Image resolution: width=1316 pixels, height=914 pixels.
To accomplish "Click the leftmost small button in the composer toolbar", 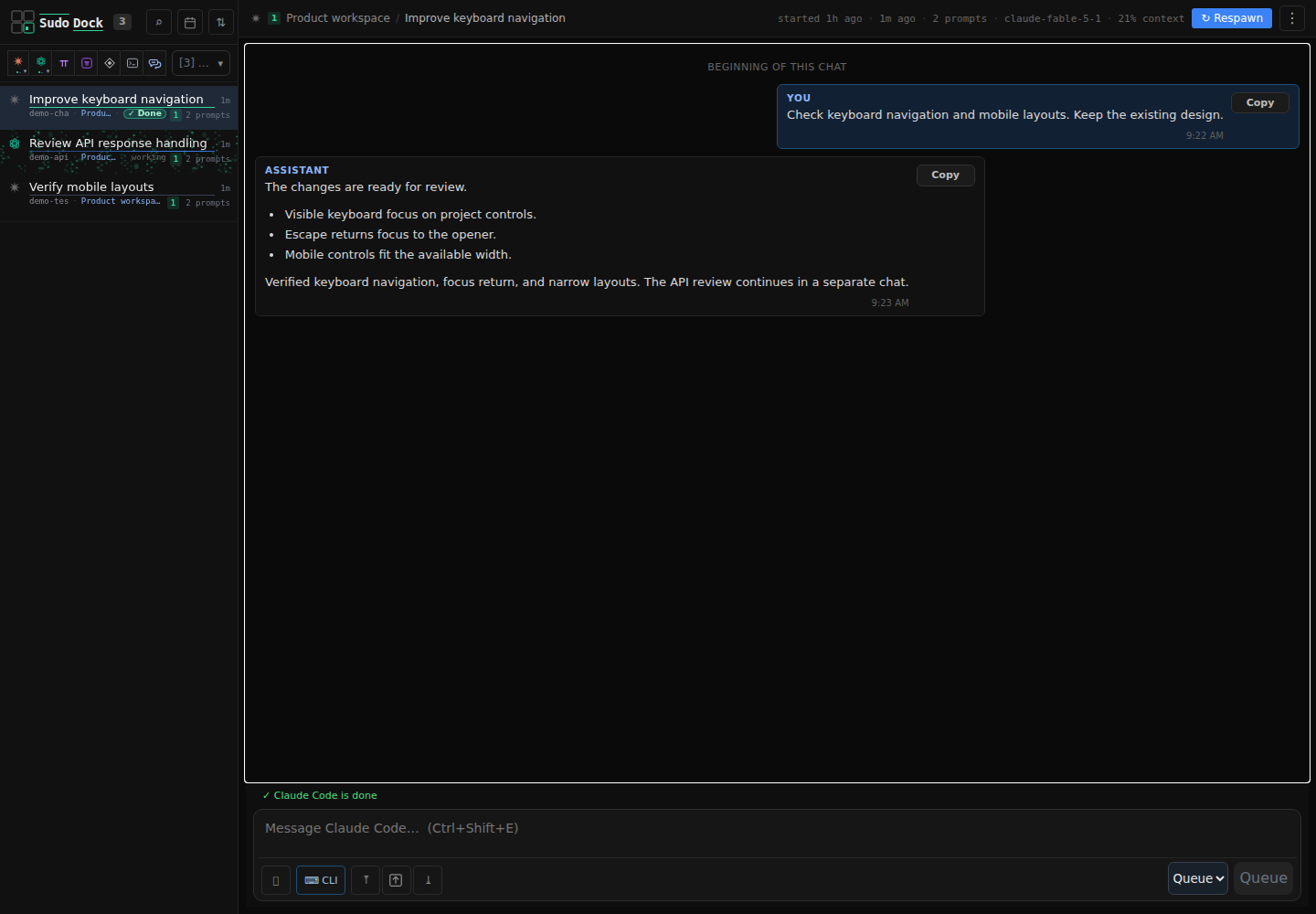I will (276, 880).
